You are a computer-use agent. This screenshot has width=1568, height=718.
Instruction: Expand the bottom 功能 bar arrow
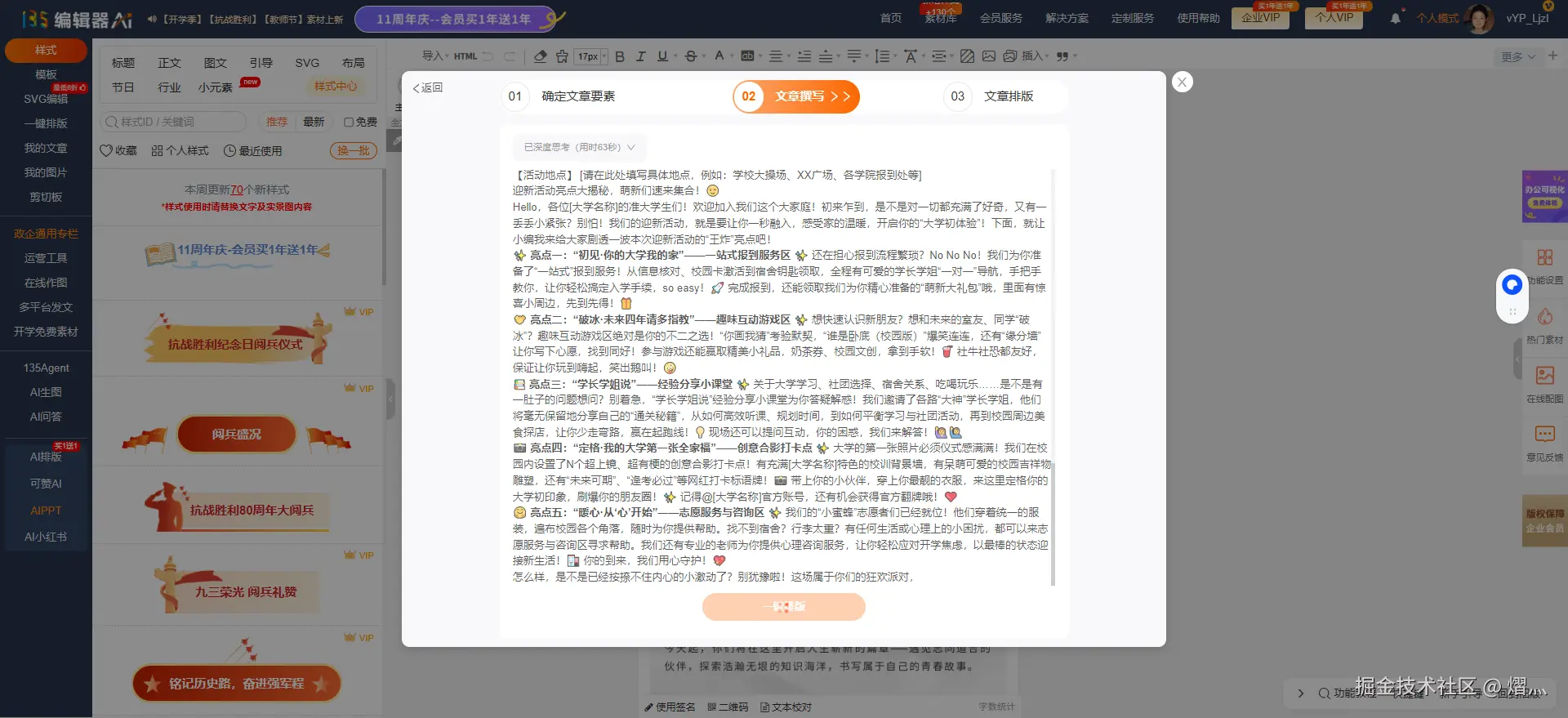tap(1300, 693)
